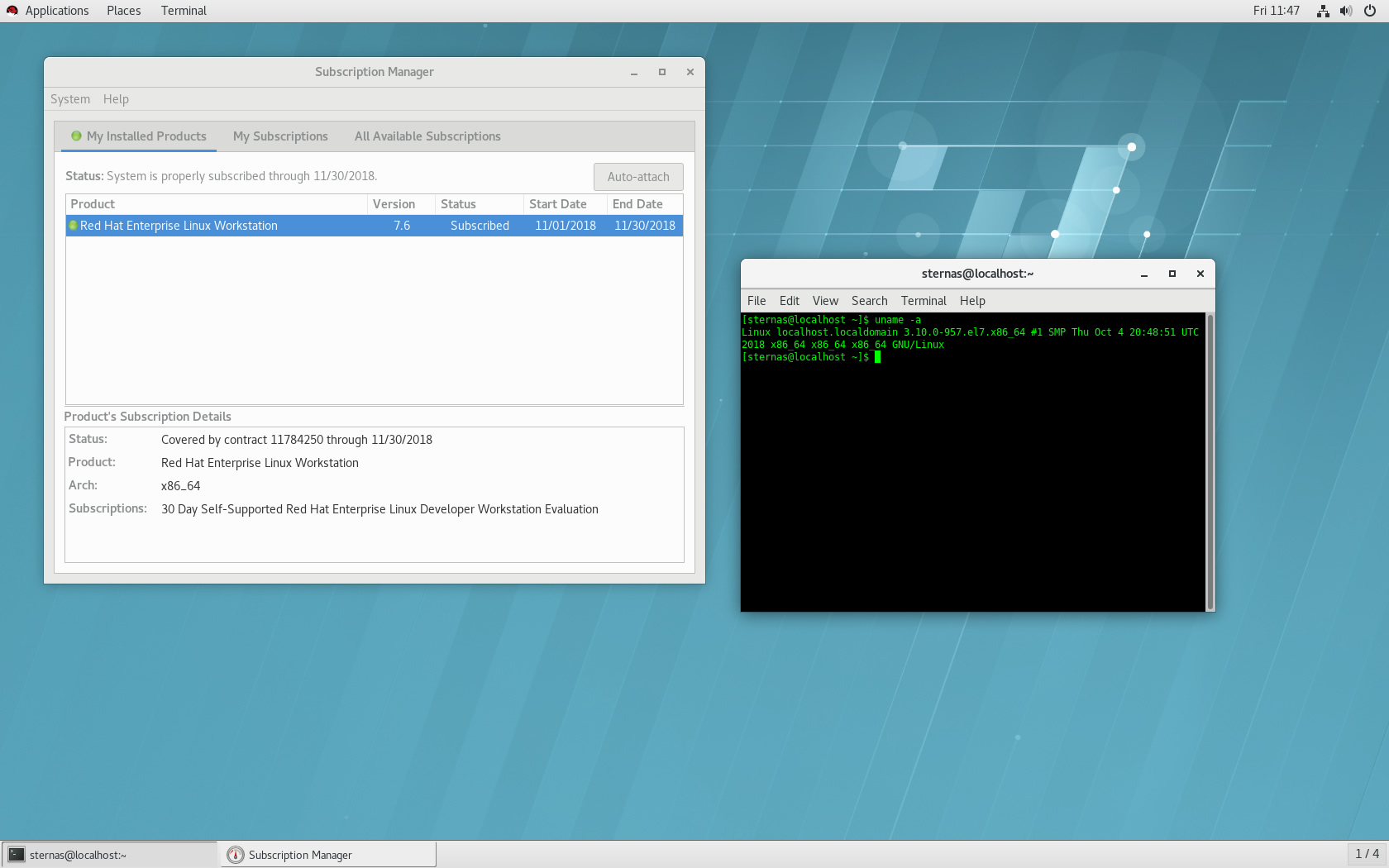Click the volume speaker icon
The height and width of the screenshot is (868, 1389).
pos(1346,11)
